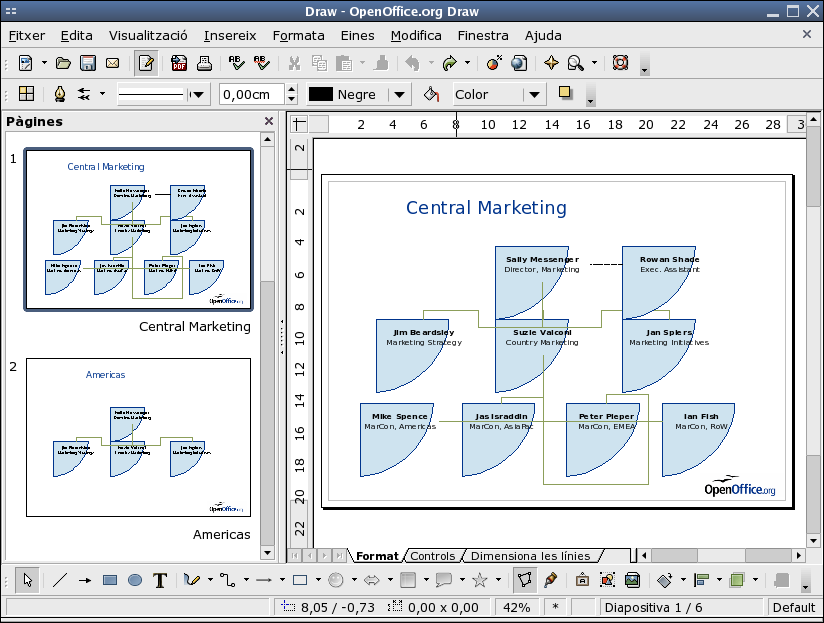Click the line width input field
This screenshot has width=824, height=623.
pyautogui.click(x=252, y=95)
